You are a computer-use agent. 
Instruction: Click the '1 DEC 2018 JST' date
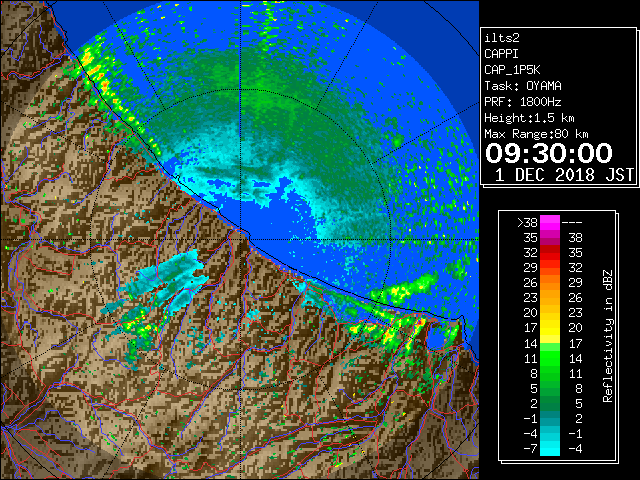[x=564, y=175]
